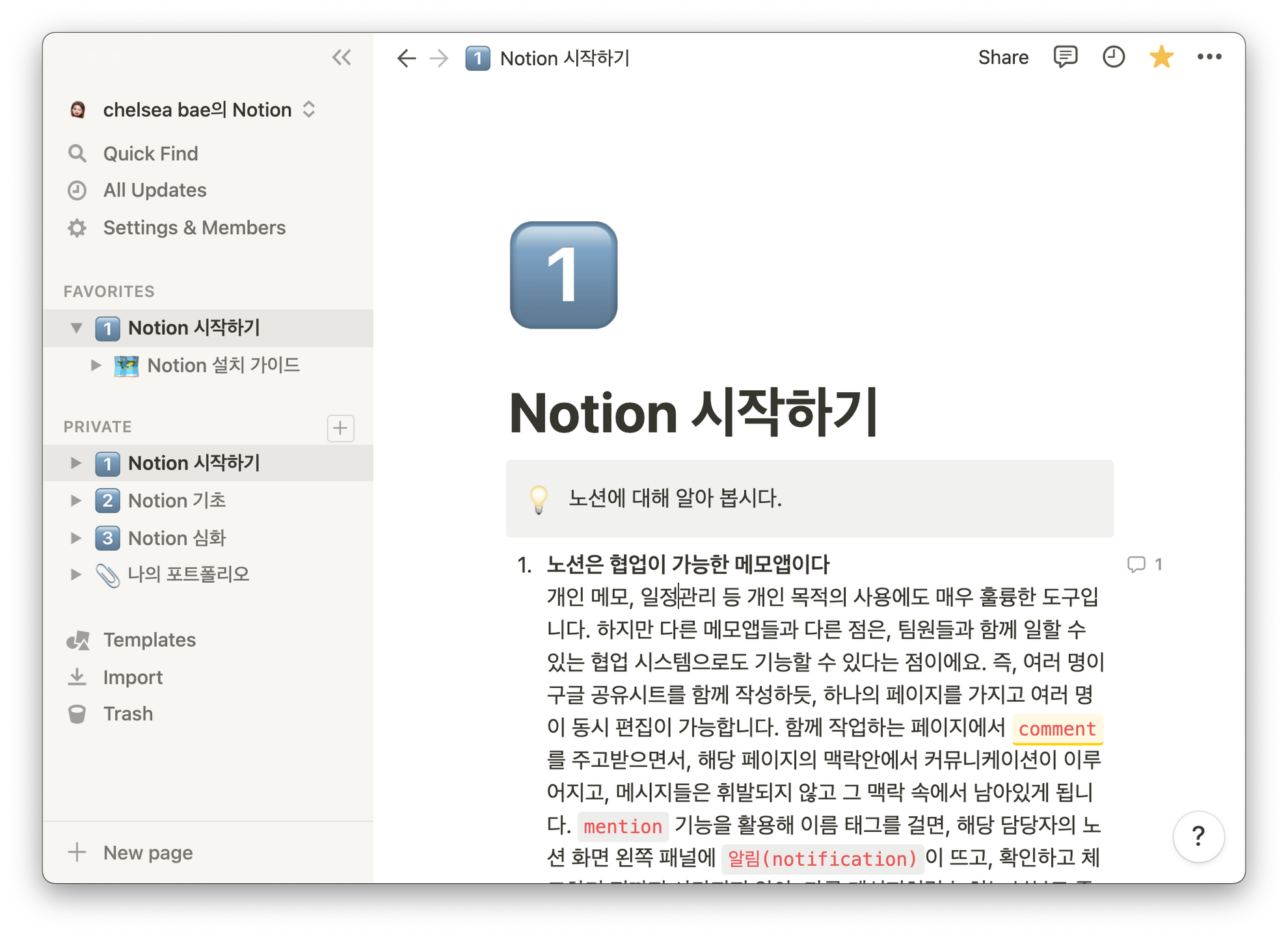
Task: Expand 'Notion 기초' in Private section
Action: point(75,500)
